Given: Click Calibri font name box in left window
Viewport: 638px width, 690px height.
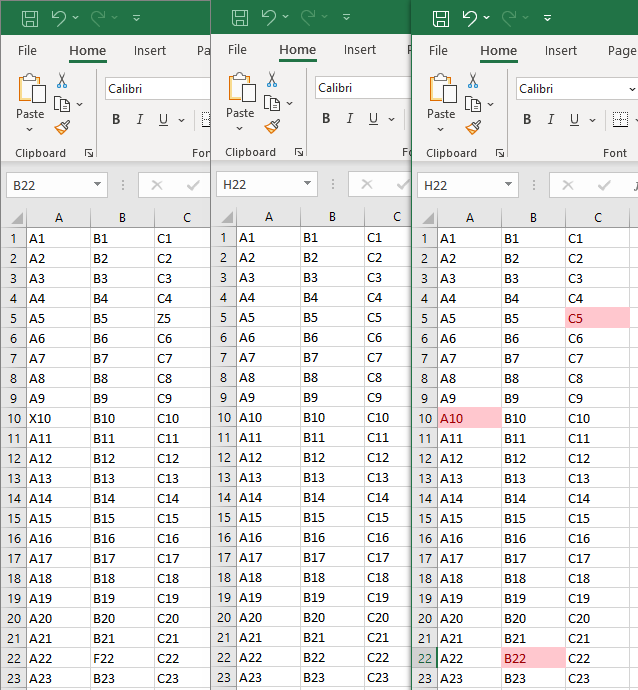Looking at the screenshot, I should [x=158, y=89].
